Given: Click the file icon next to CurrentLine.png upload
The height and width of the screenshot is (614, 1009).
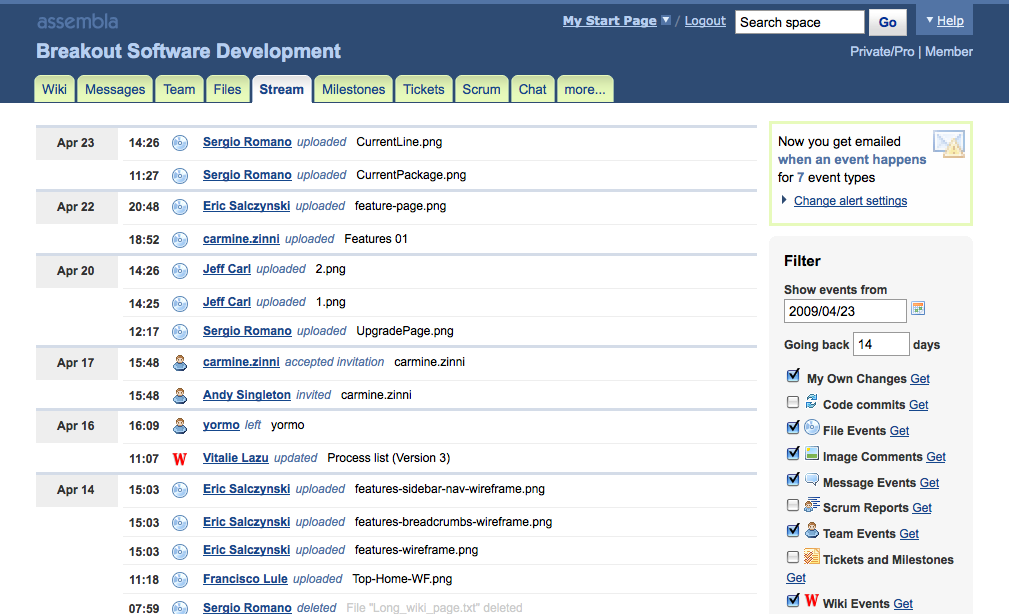Looking at the screenshot, I should (x=180, y=143).
